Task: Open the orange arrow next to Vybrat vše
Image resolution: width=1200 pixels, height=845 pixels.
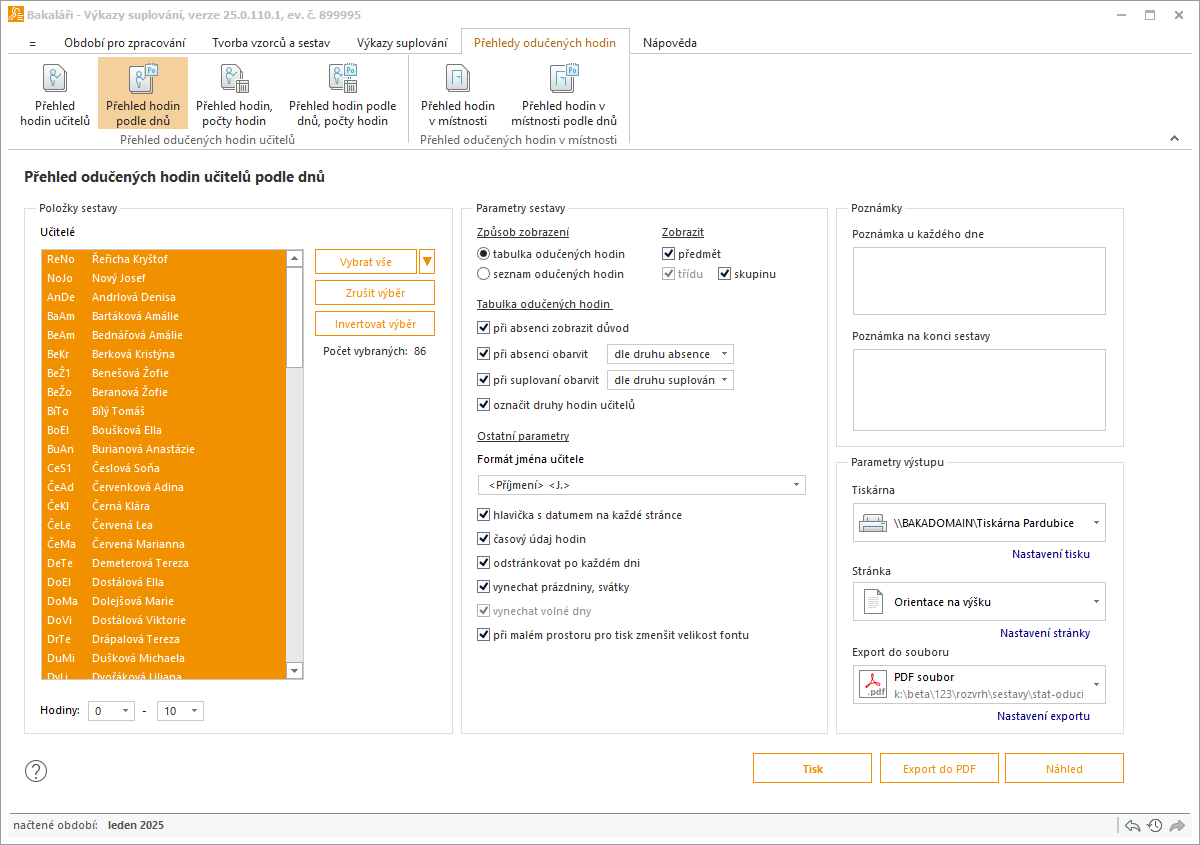Action: 427,262
